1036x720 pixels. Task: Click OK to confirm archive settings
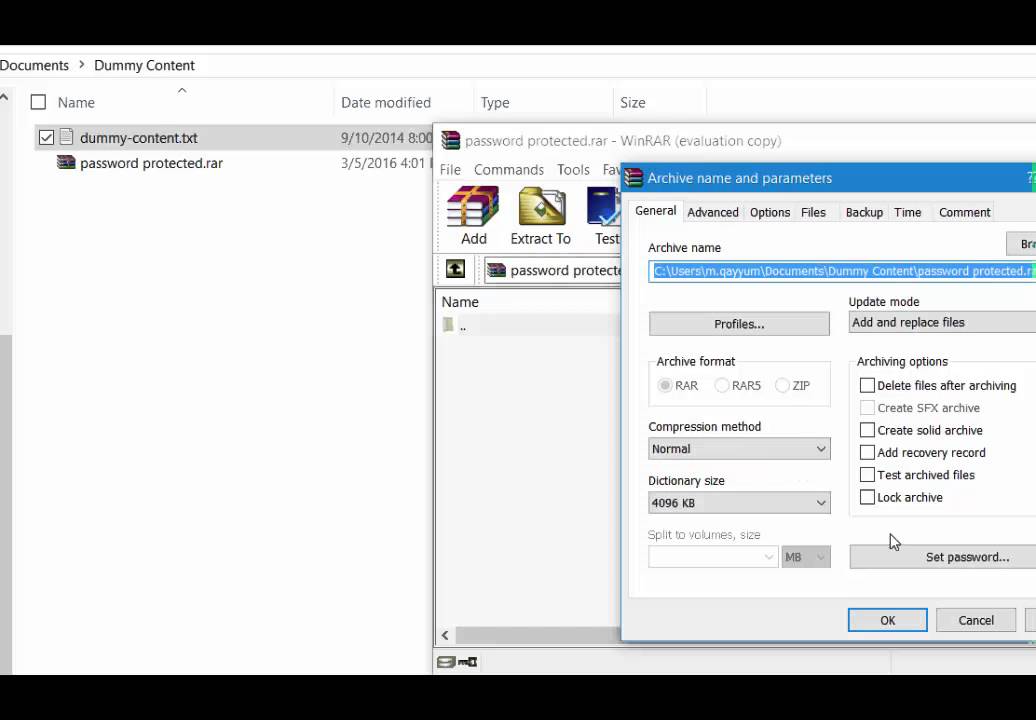pyautogui.click(x=887, y=620)
